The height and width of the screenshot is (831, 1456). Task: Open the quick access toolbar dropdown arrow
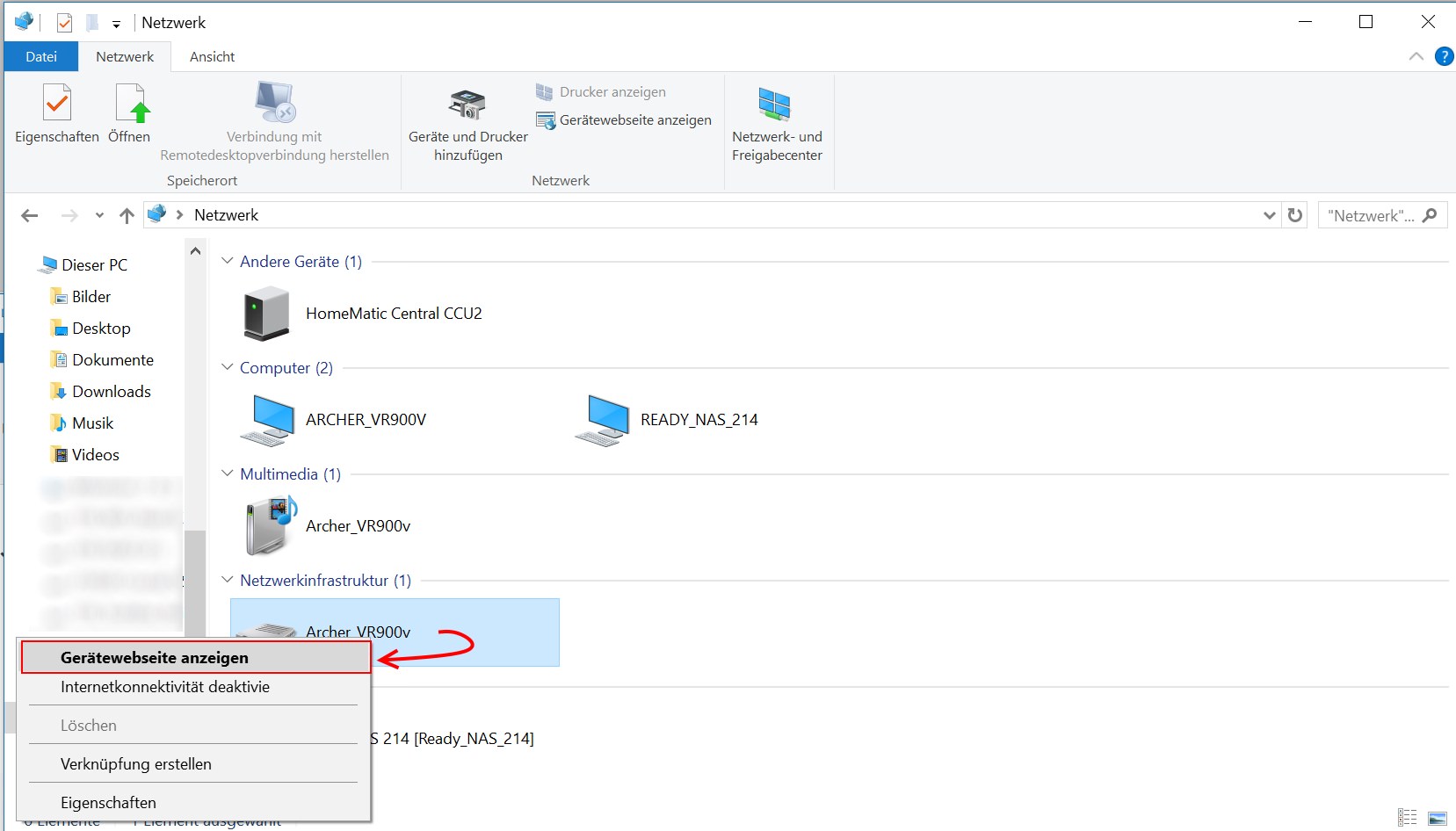pos(116,24)
